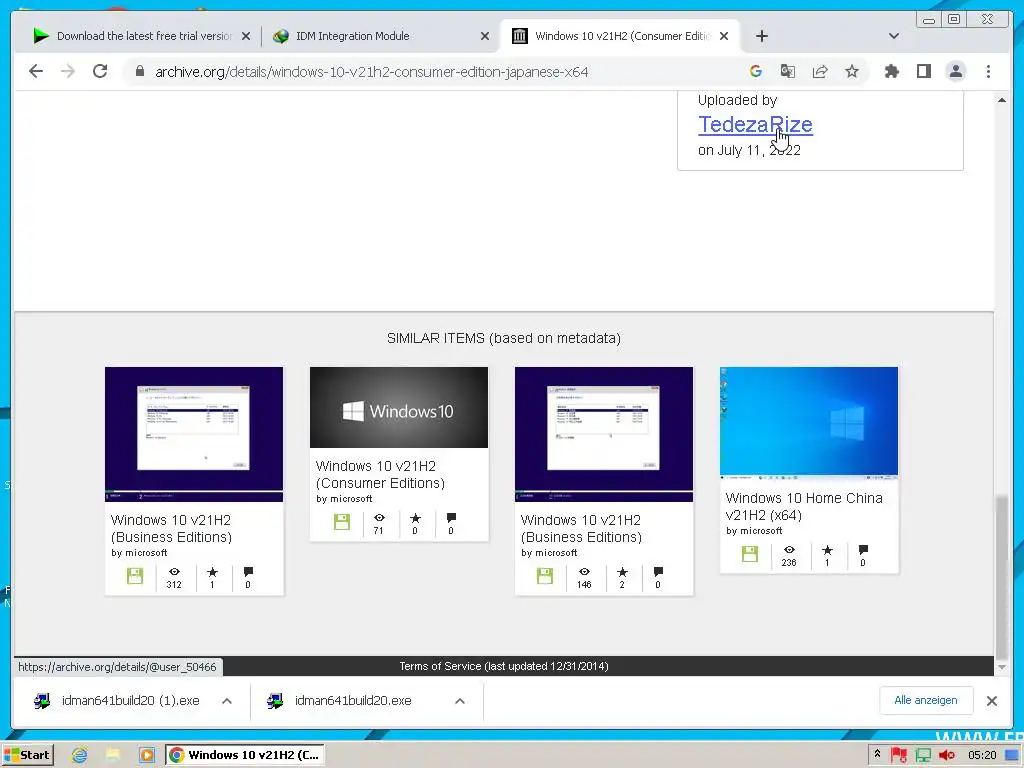Click the scrollbar down arrow

[x=1001, y=667]
